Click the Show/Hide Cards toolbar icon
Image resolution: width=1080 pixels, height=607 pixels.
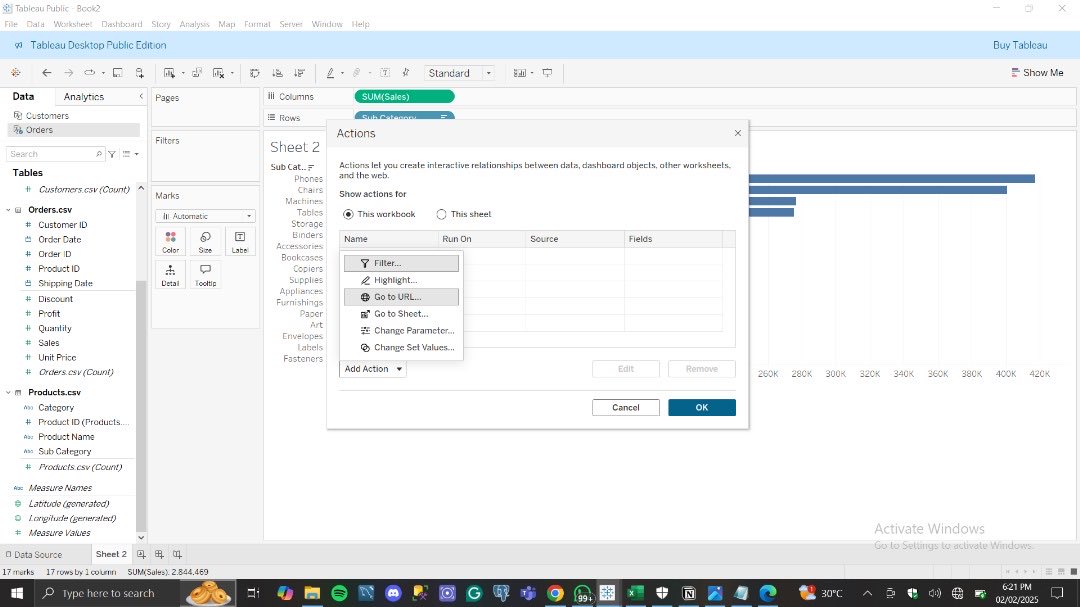point(520,72)
